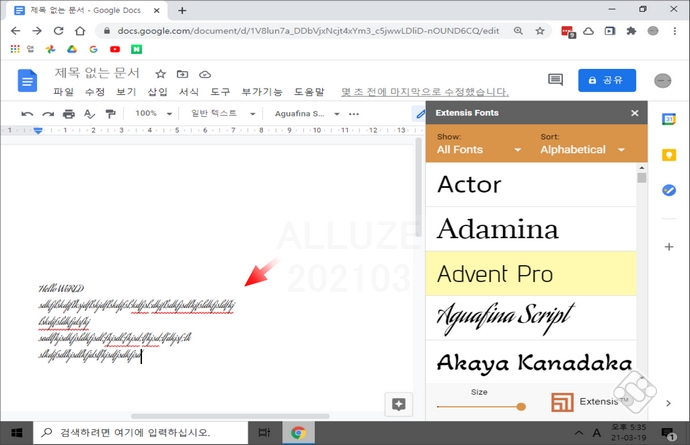Star the untitled document
This screenshot has width=690, height=445.
click(161, 74)
